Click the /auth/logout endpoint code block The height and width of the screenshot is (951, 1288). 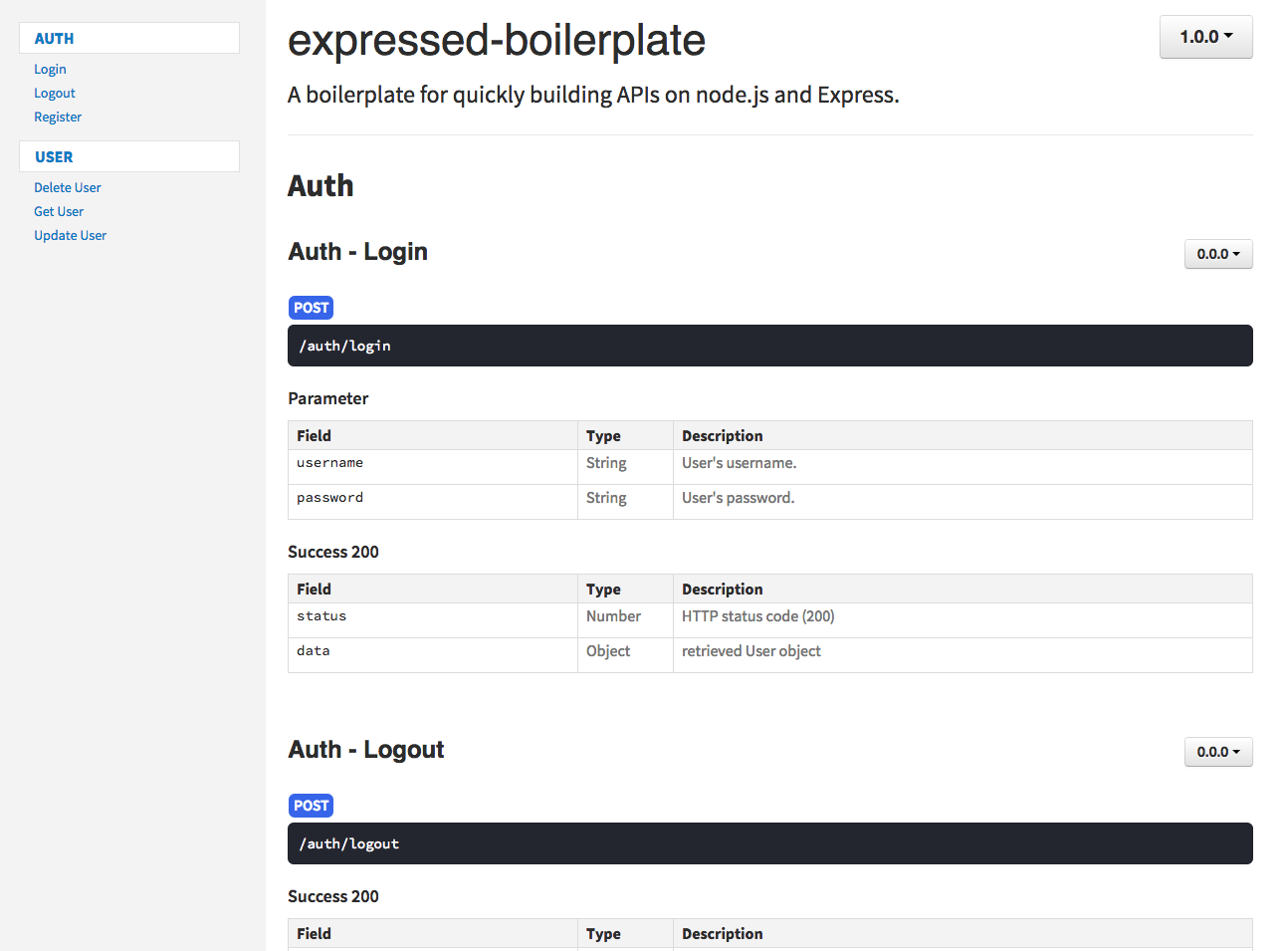pos(770,843)
